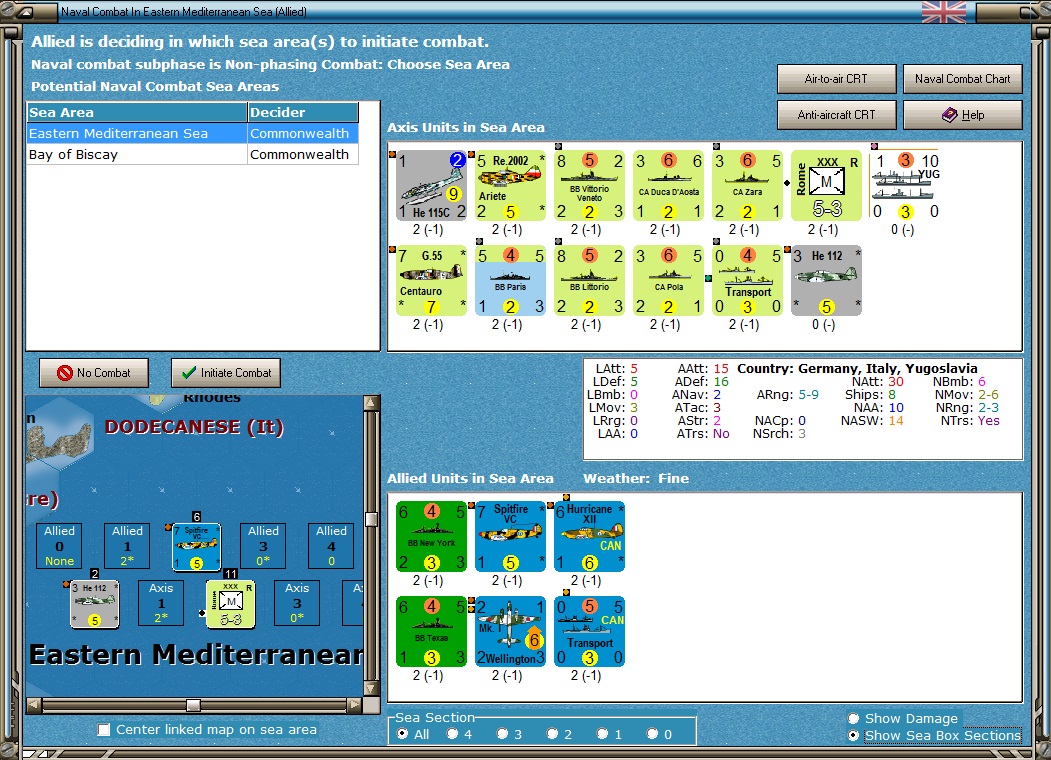This screenshot has width=1051, height=760.
Task: Select the Hurricane XII CAN fighter unit
Action: [x=589, y=536]
